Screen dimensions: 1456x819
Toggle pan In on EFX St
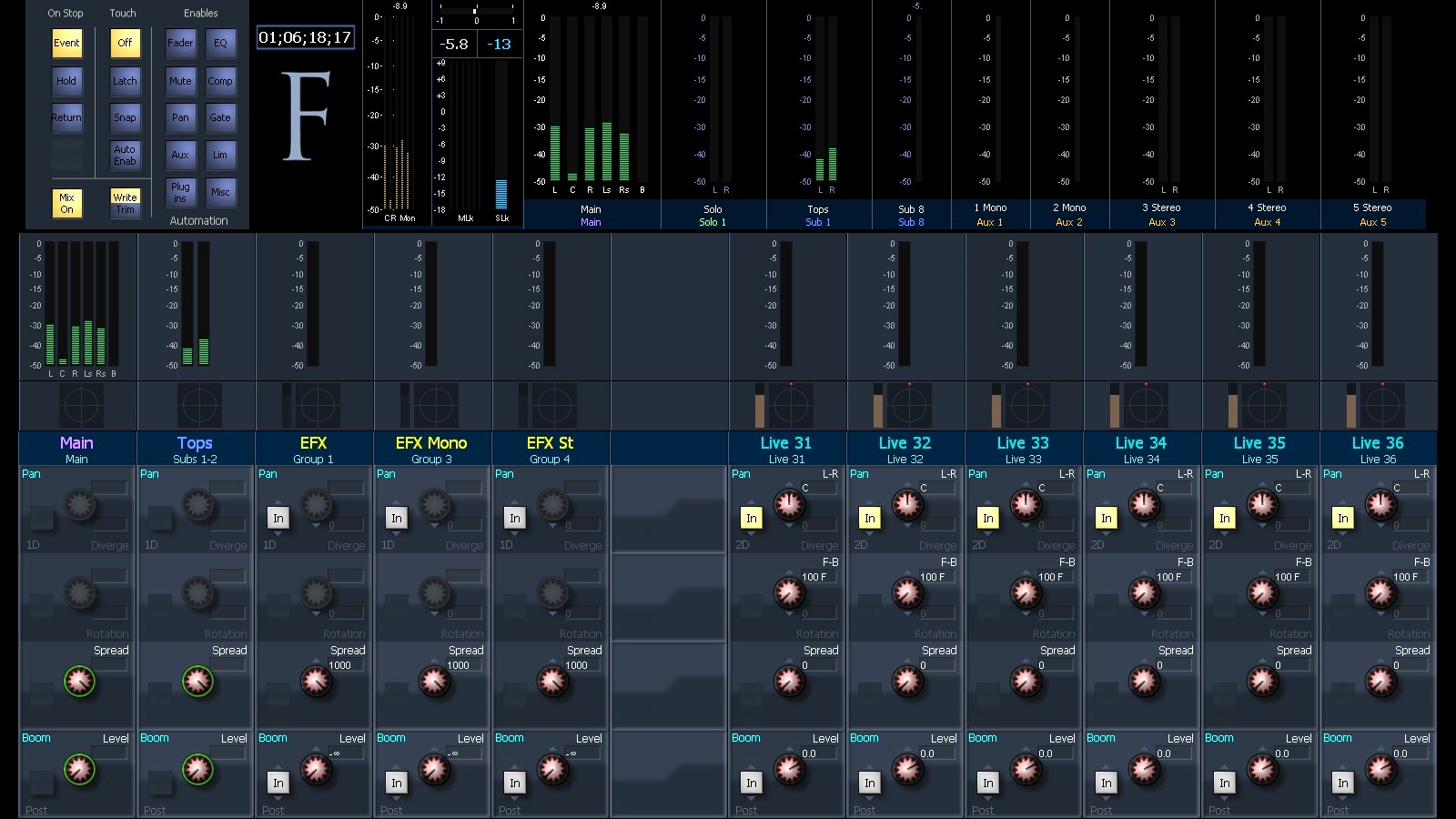pos(515,518)
